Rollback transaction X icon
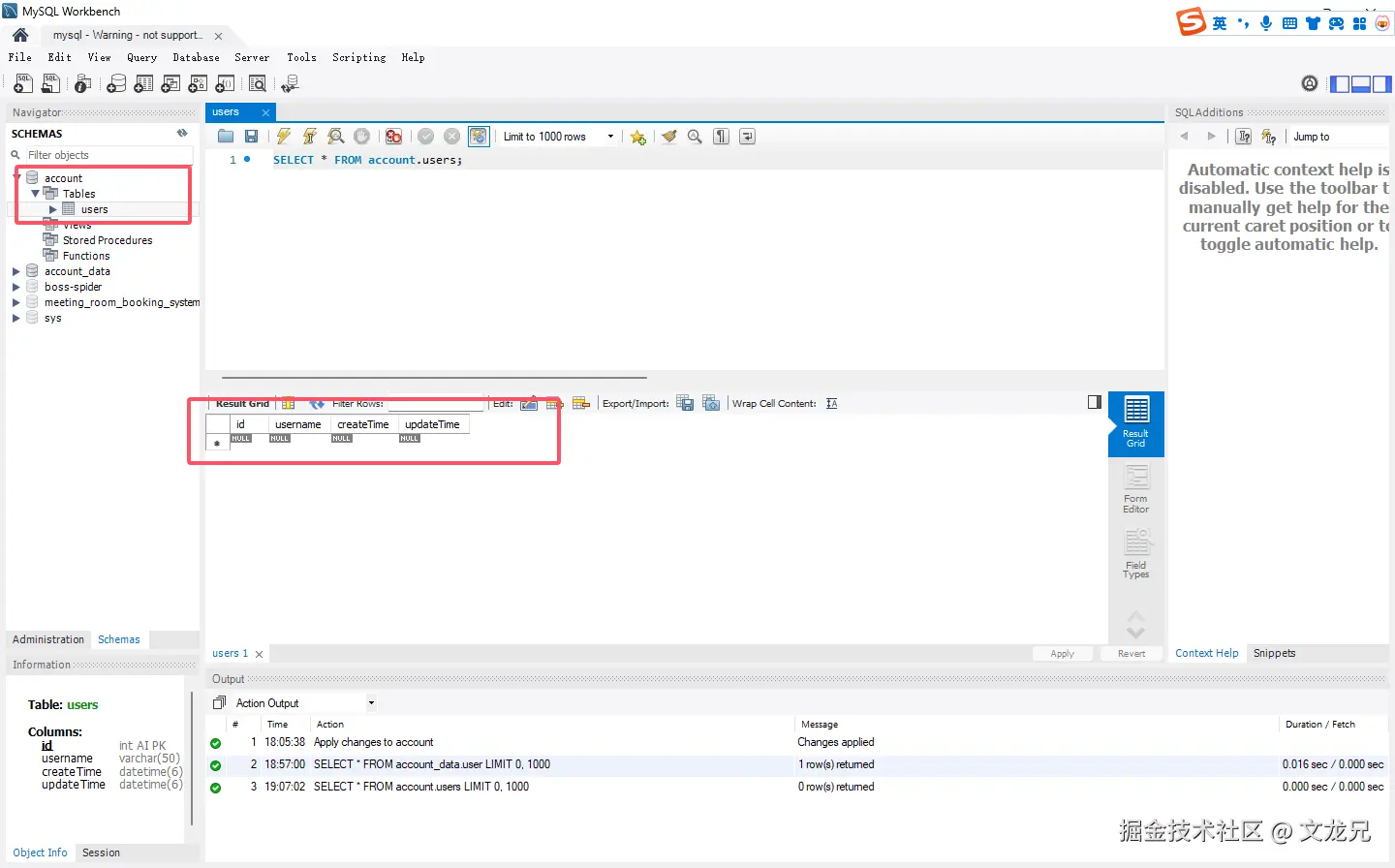Image resolution: width=1395 pixels, height=868 pixels. (451, 137)
